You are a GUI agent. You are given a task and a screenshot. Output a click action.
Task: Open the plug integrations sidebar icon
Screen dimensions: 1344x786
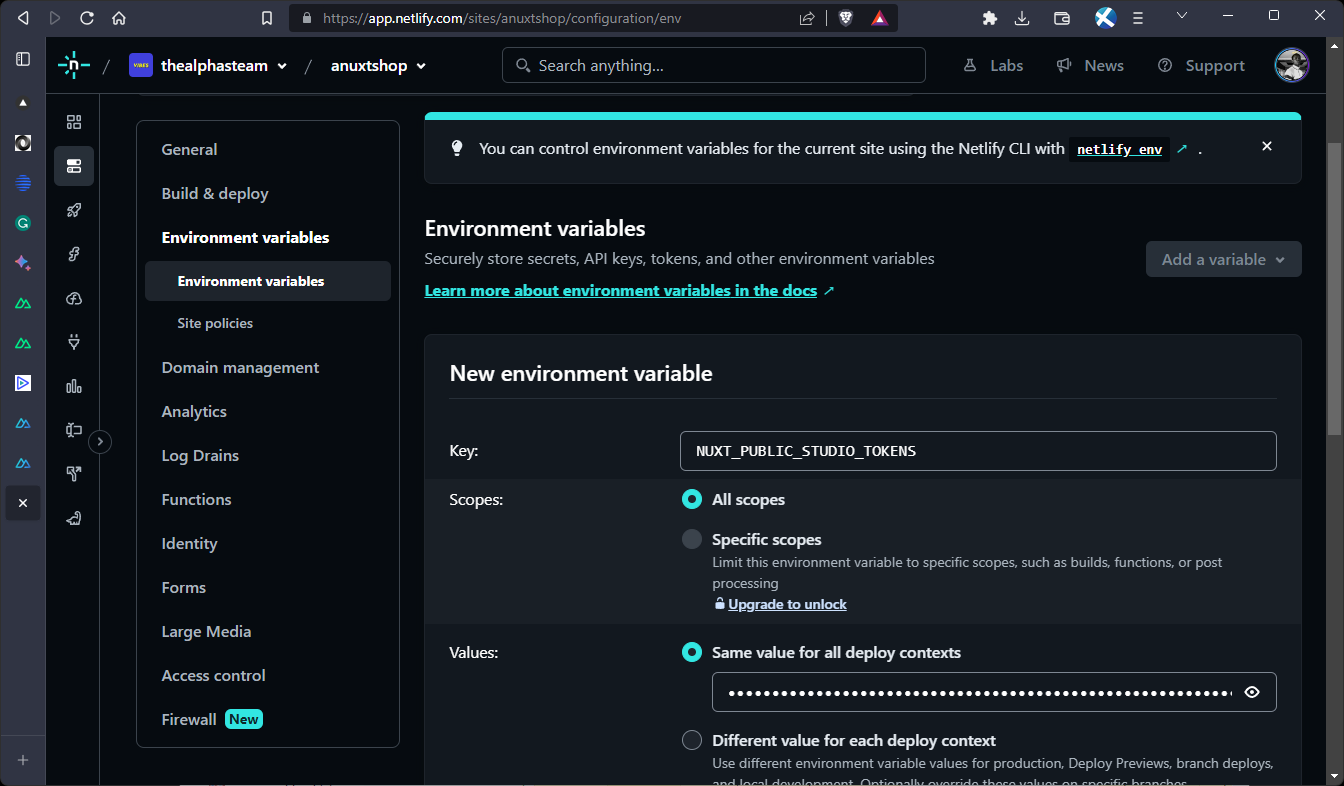[74, 342]
